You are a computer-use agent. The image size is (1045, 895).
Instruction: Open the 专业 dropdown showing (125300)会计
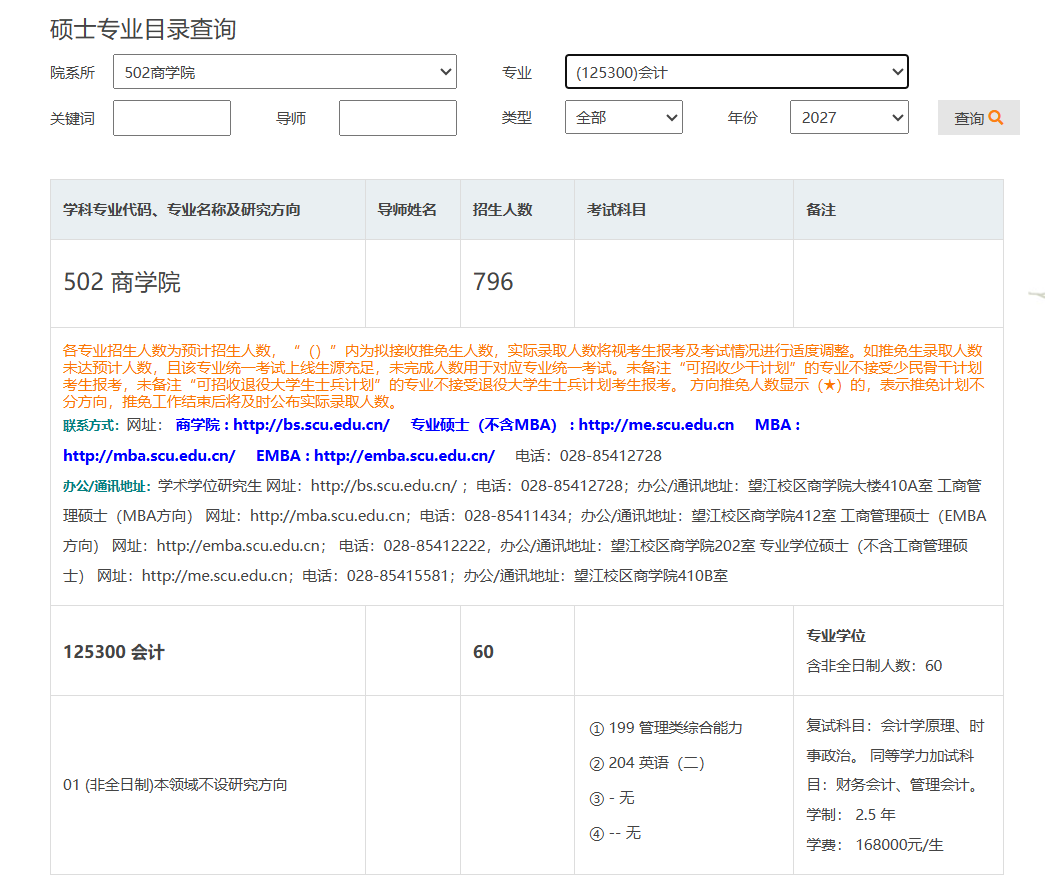[x=736, y=72]
